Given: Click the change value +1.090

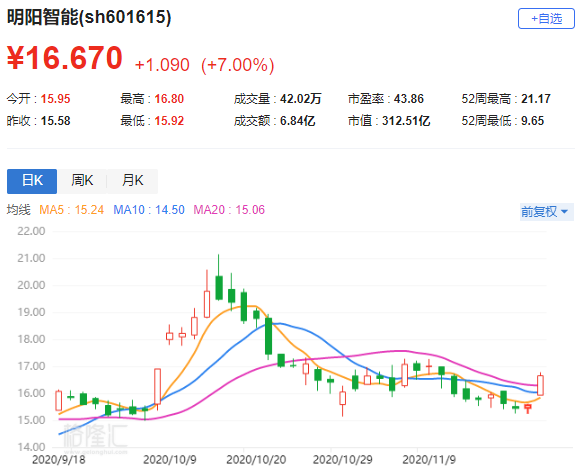Looking at the screenshot, I should tap(162, 65).
